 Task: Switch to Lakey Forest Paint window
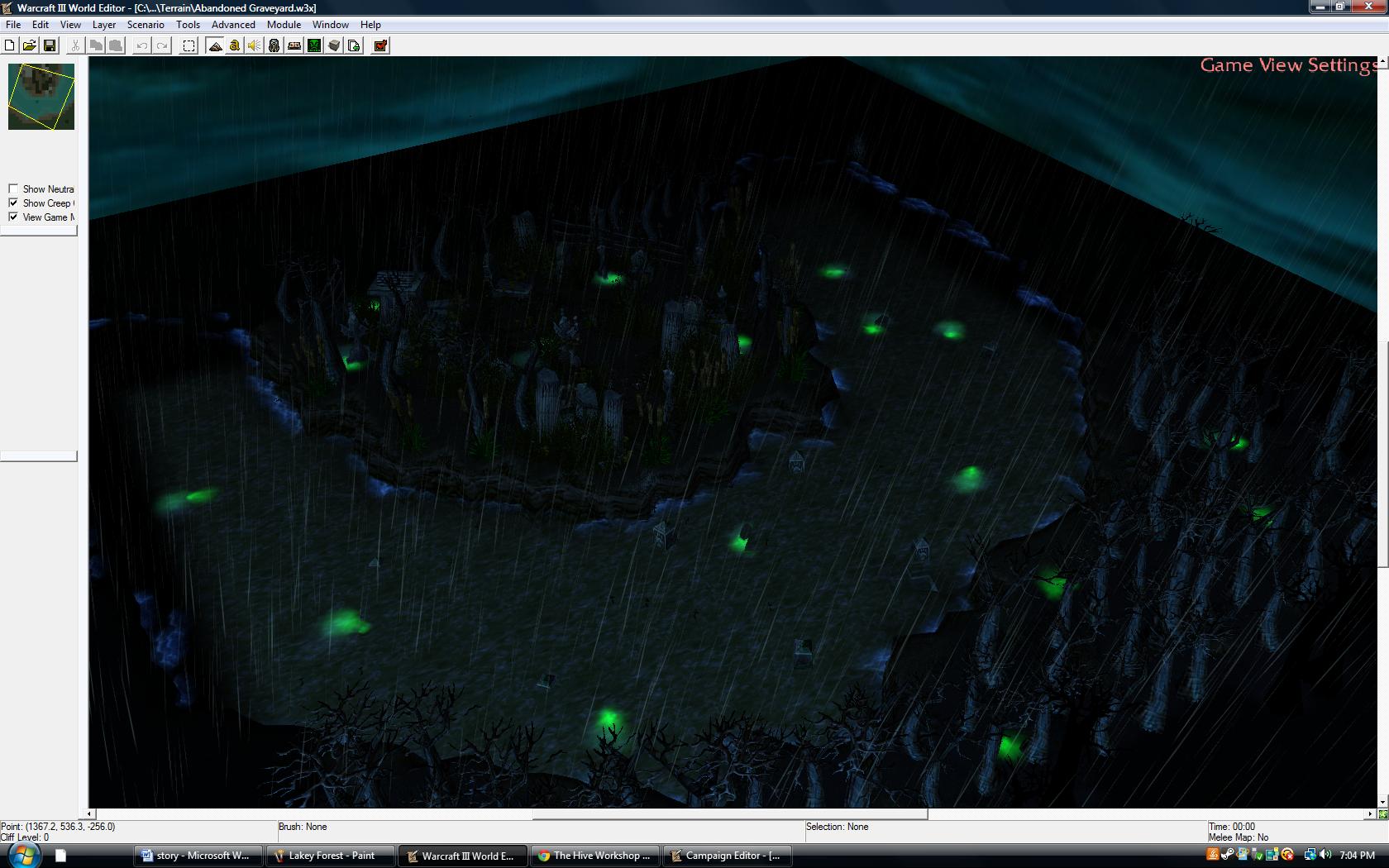click(x=331, y=856)
